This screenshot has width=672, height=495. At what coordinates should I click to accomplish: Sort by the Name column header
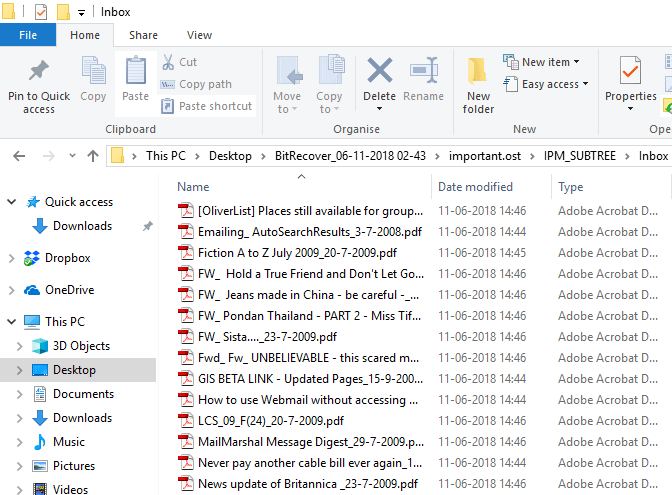[193, 187]
